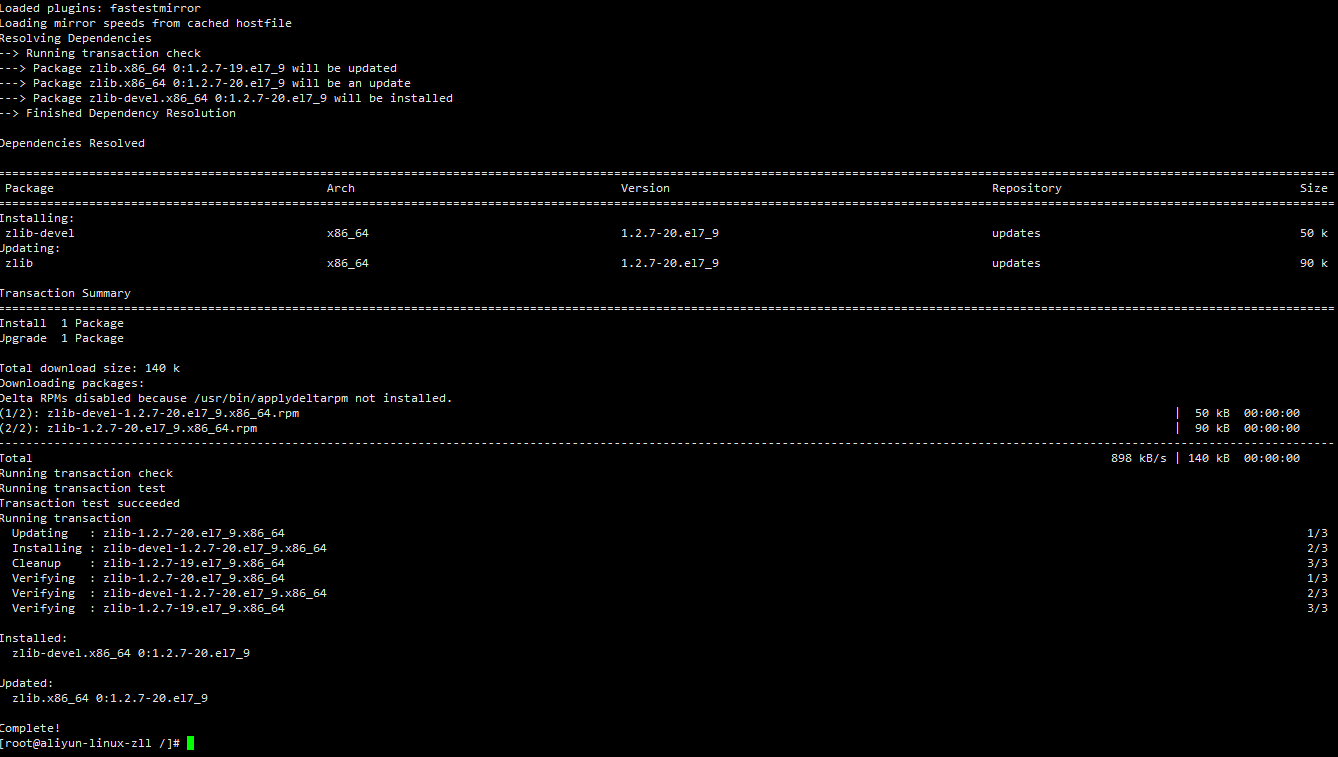Screen dimensions: 1338x757
Task: Click the 'Repository' column header
Action: [1027, 188]
